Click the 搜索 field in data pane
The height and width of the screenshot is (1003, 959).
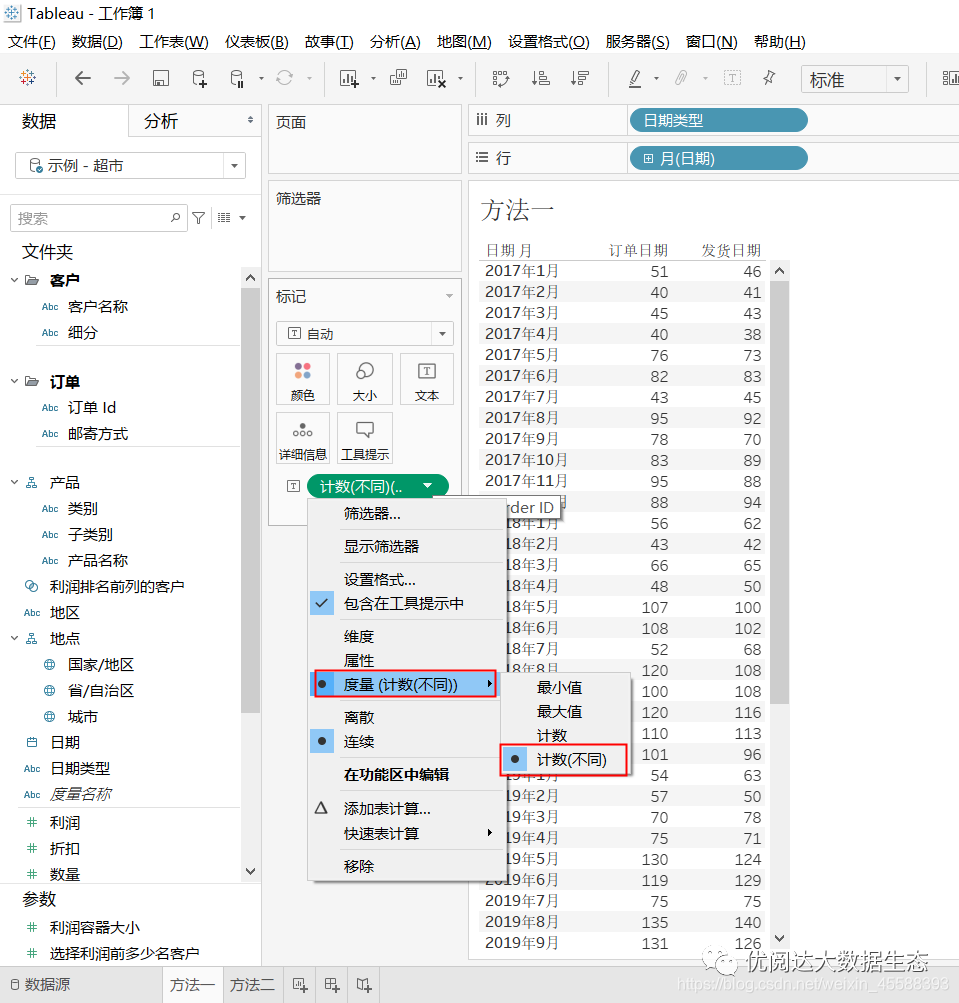point(99,218)
